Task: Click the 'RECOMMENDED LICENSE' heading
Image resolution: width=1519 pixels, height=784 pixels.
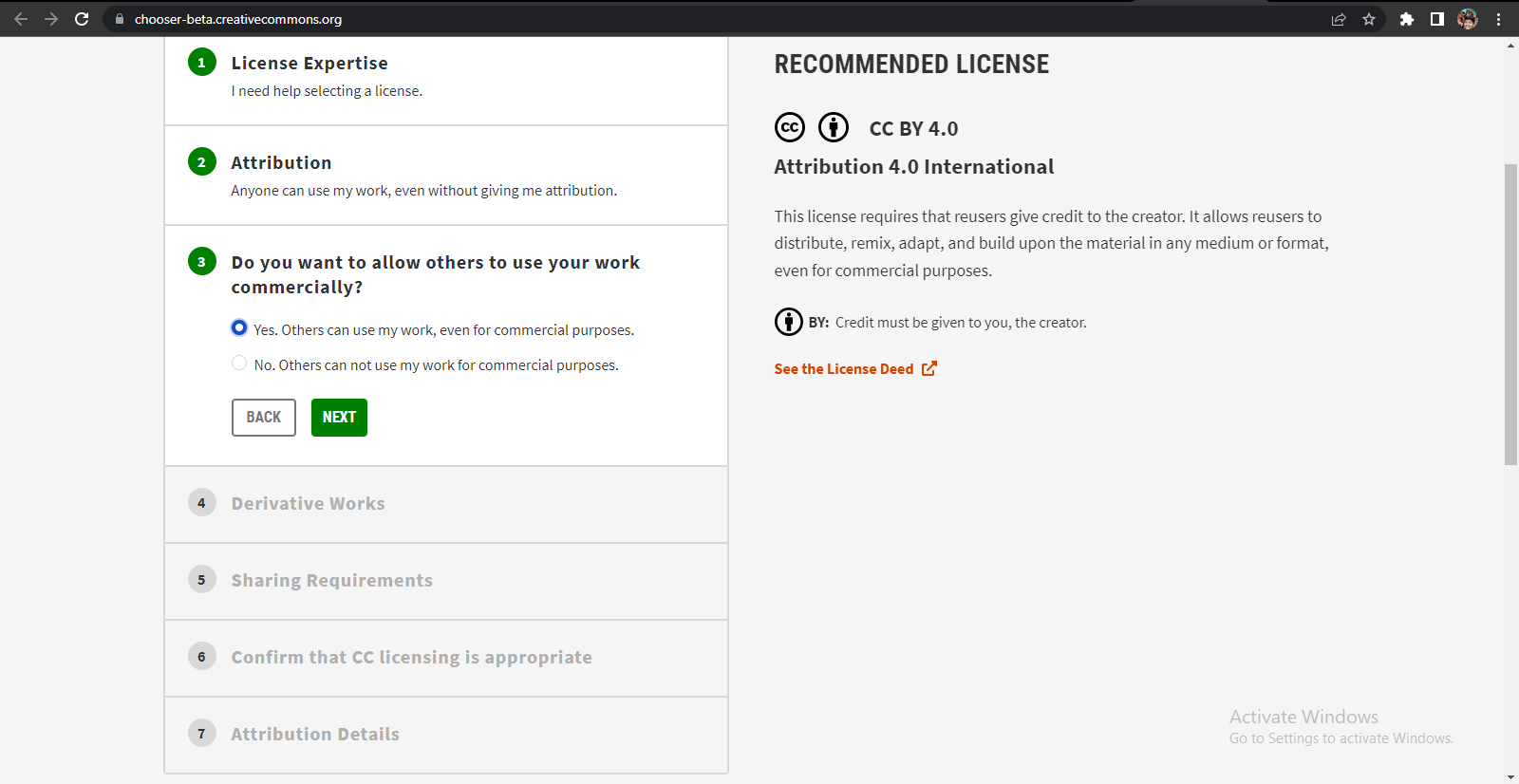Action: coord(911,65)
